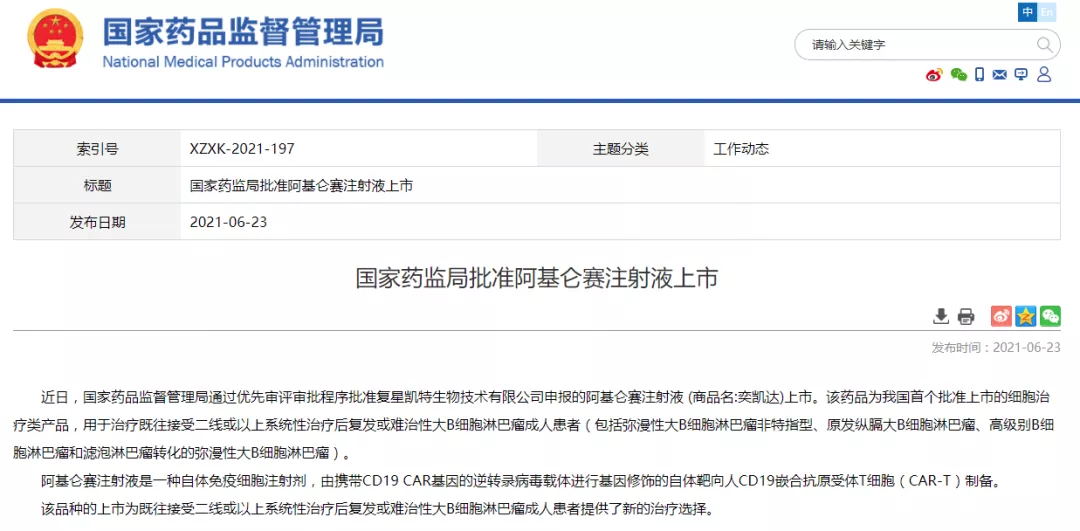
Task: Click the Weibo icon below the search bar
Action: (x=934, y=75)
